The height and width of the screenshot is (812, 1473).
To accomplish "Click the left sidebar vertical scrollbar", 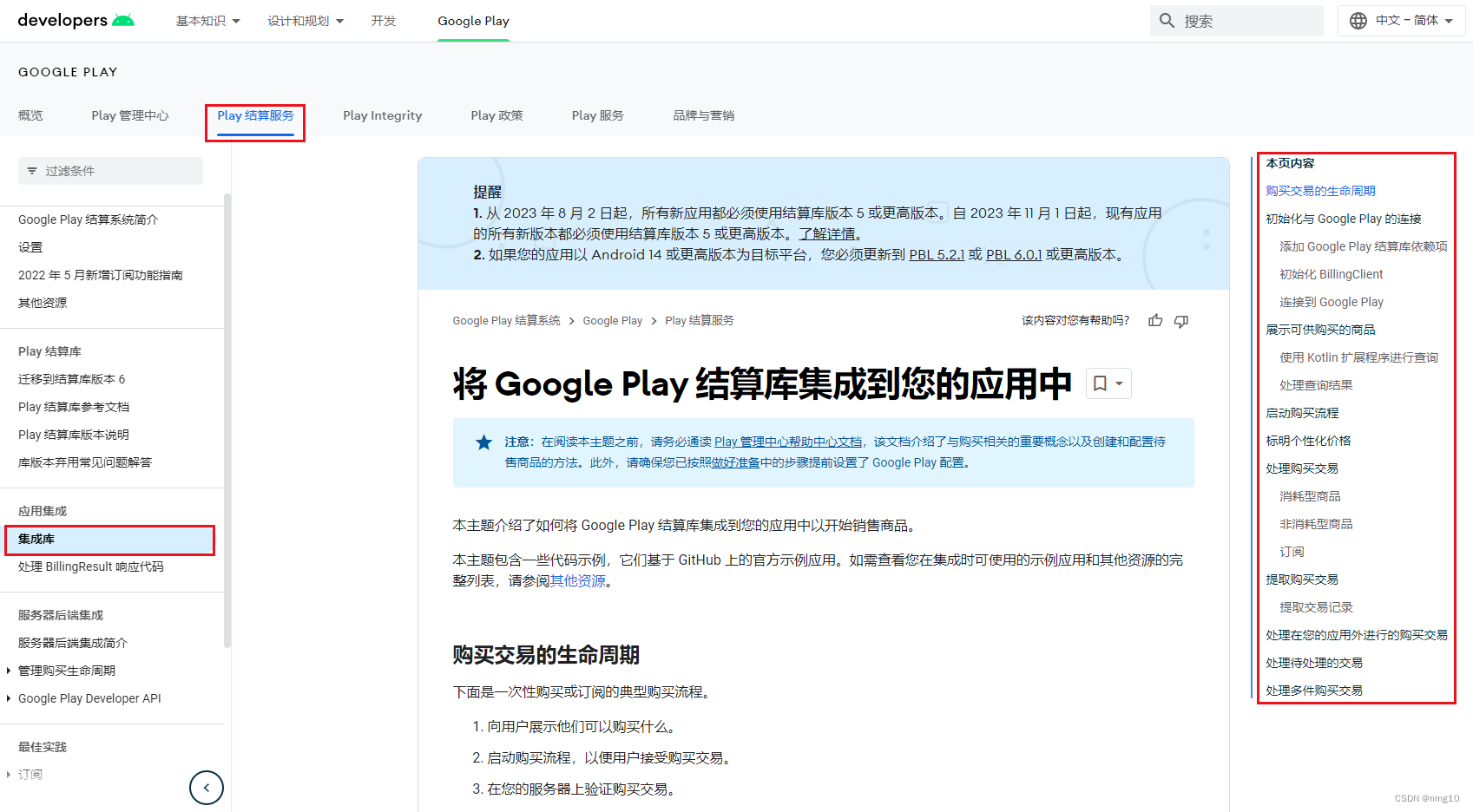I will tap(227, 421).
